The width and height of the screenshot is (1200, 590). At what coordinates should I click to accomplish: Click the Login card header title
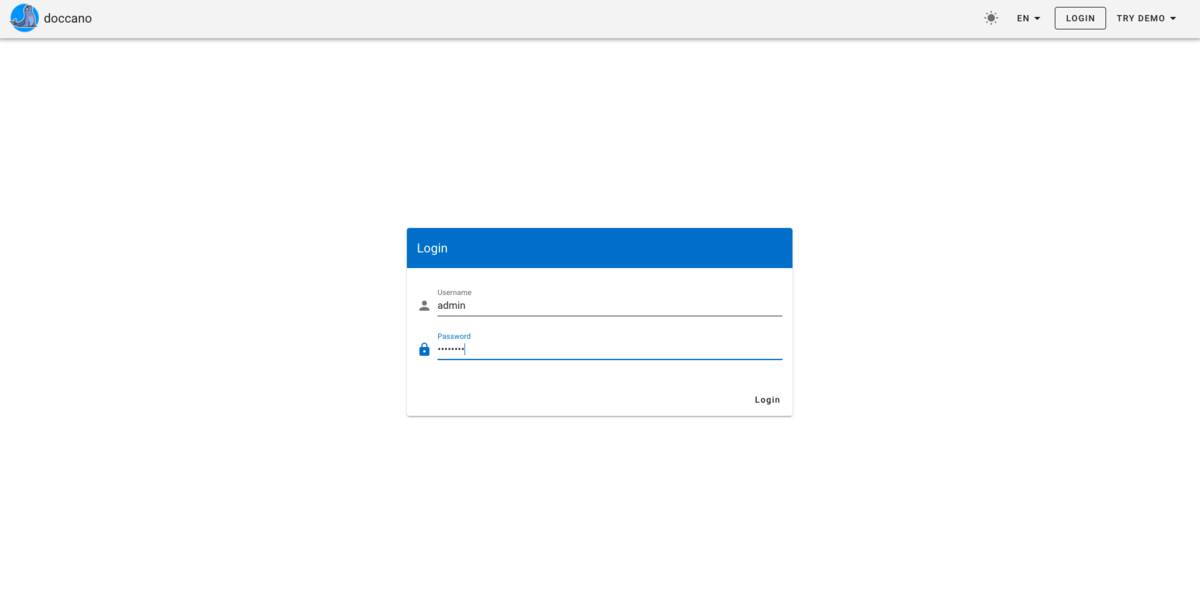click(x=432, y=248)
